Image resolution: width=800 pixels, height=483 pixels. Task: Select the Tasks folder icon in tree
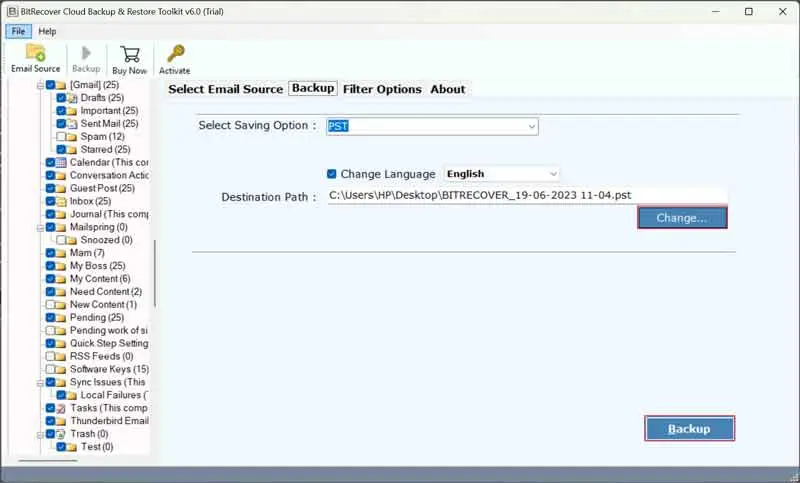[62, 408]
